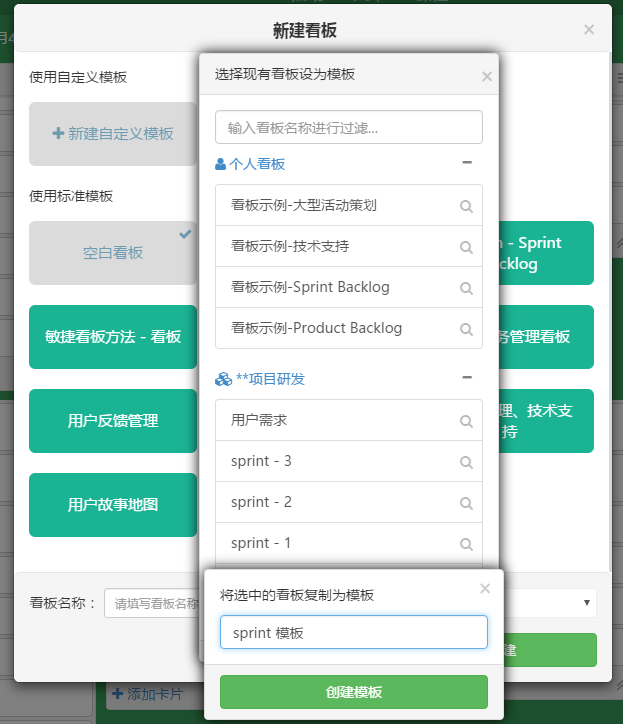Choose 敏捷看板方法 - 看板 template
Screen dimensions: 623x724
point(113,337)
